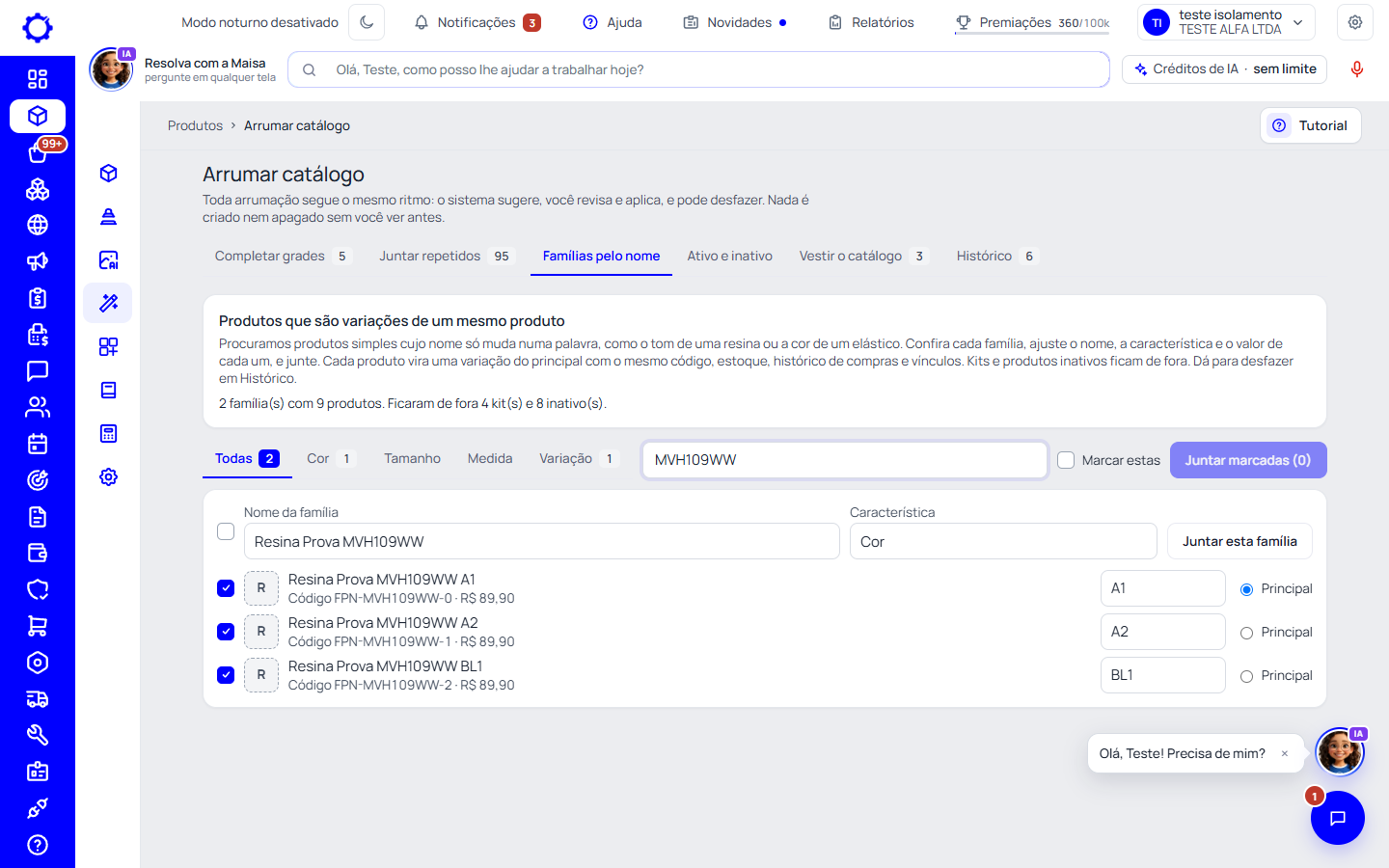Image resolution: width=1389 pixels, height=868 pixels.
Task: Click the microphone voice input icon
Action: coord(1357,69)
